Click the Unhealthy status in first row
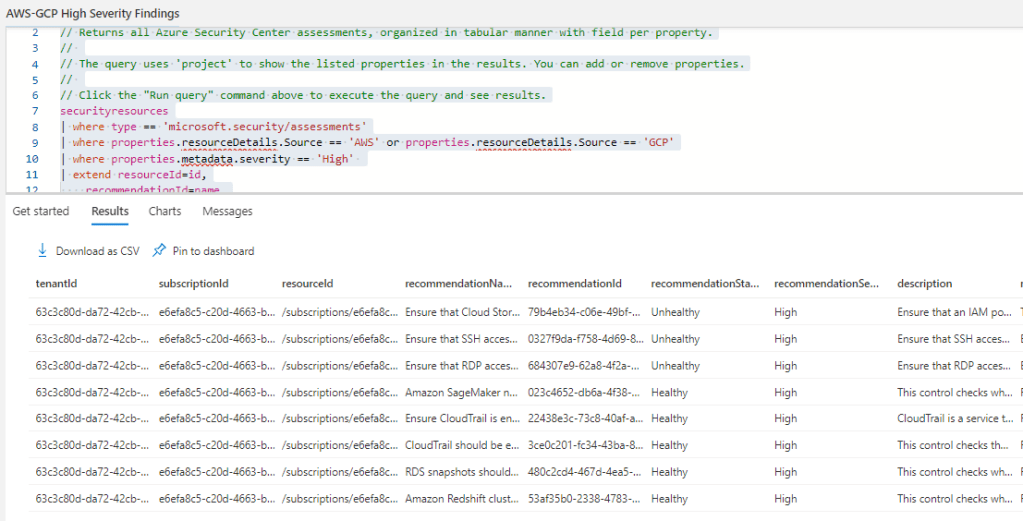The image size is (1023, 521). click(x=675, y=312)
